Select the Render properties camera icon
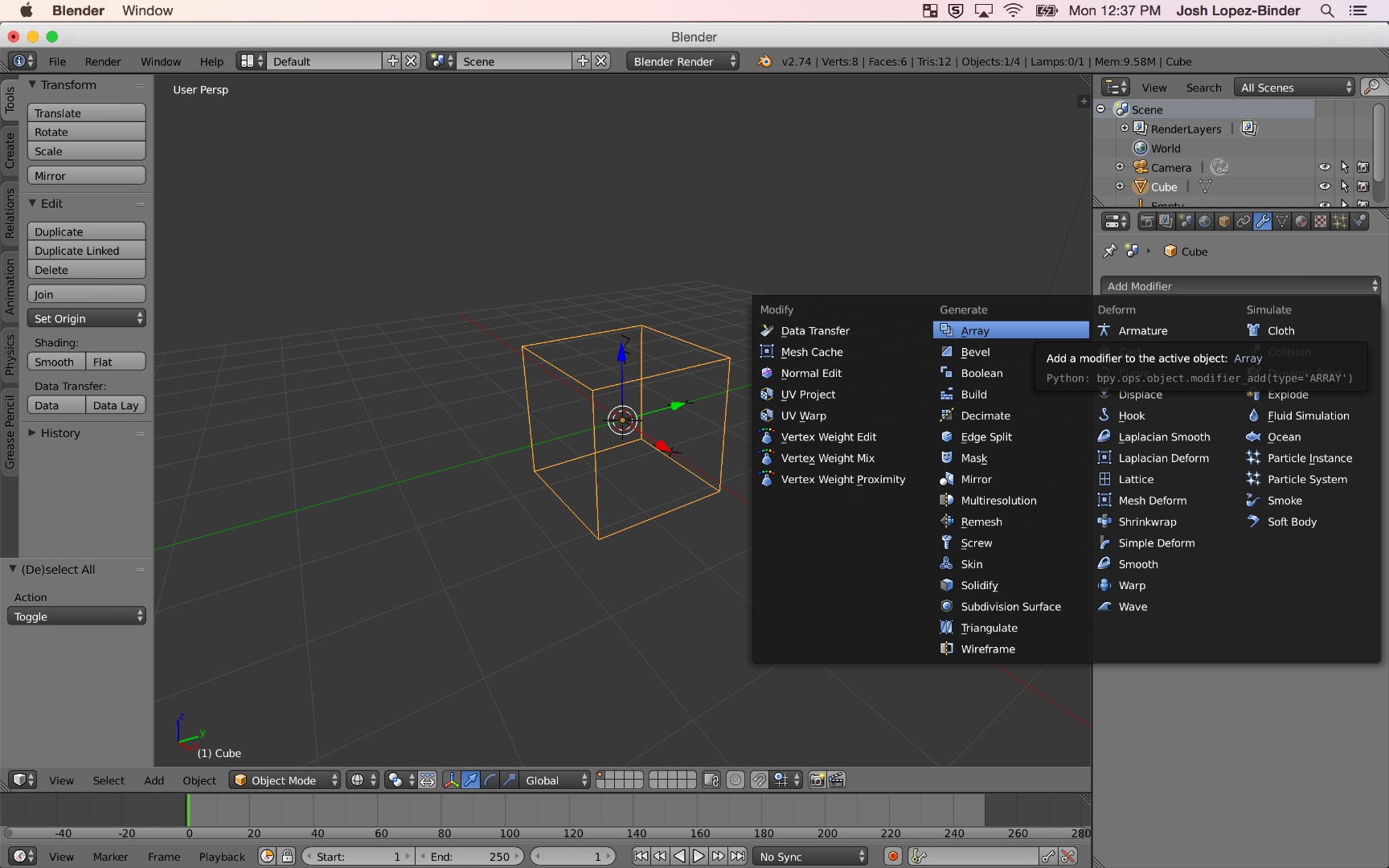 [x=1149, y=222]
